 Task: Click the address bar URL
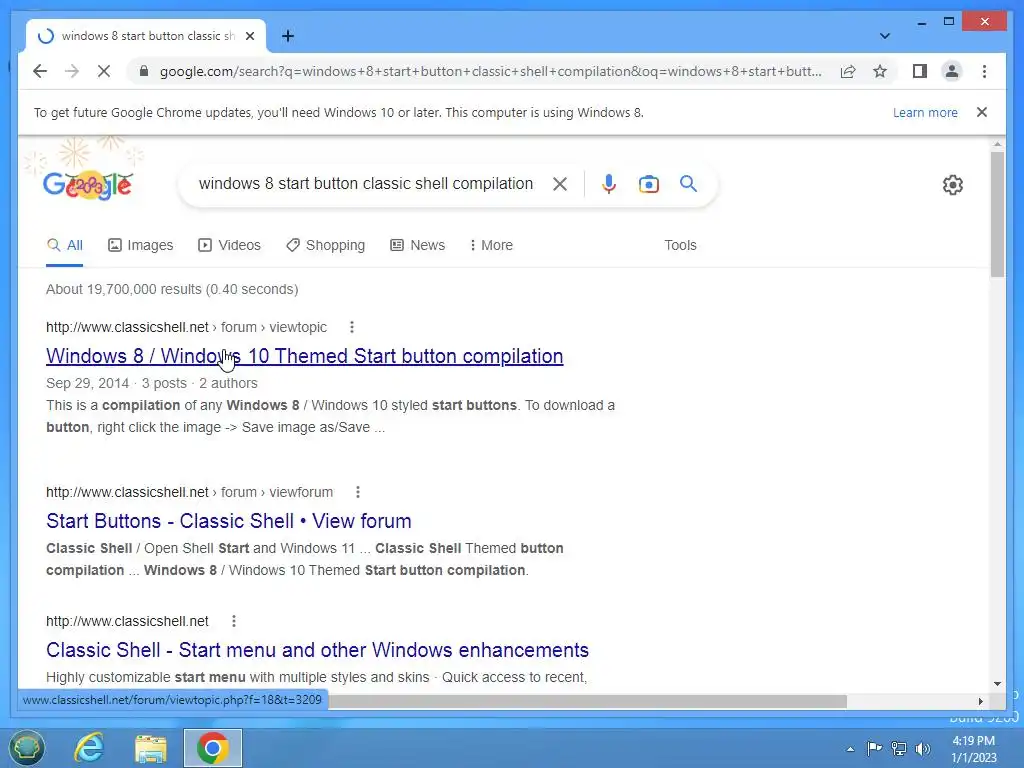pos(490,71)
